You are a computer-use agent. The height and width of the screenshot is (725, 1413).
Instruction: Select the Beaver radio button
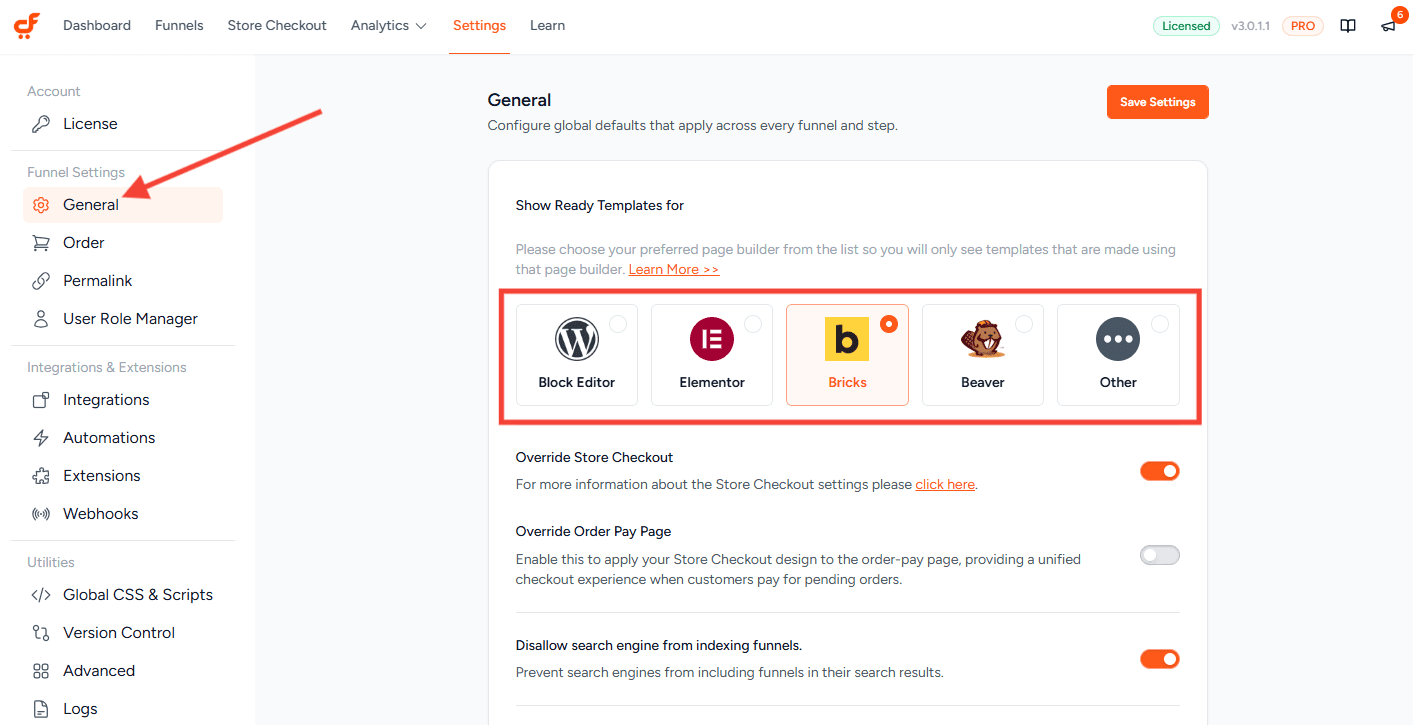[1024, 324]
